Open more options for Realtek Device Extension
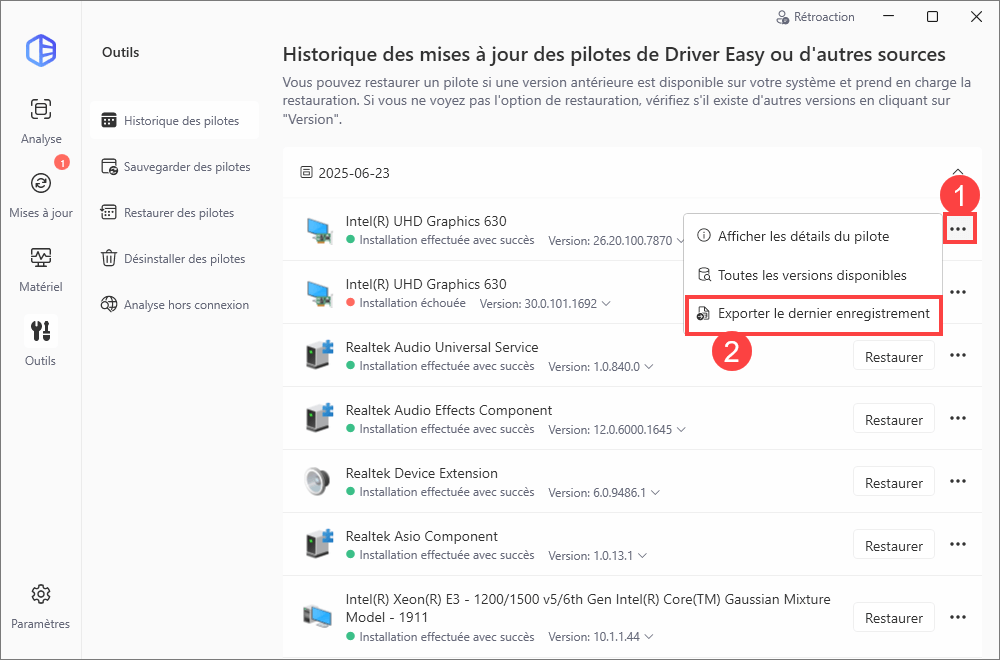This screenshot has width=1000, height=660. [958, 481]
